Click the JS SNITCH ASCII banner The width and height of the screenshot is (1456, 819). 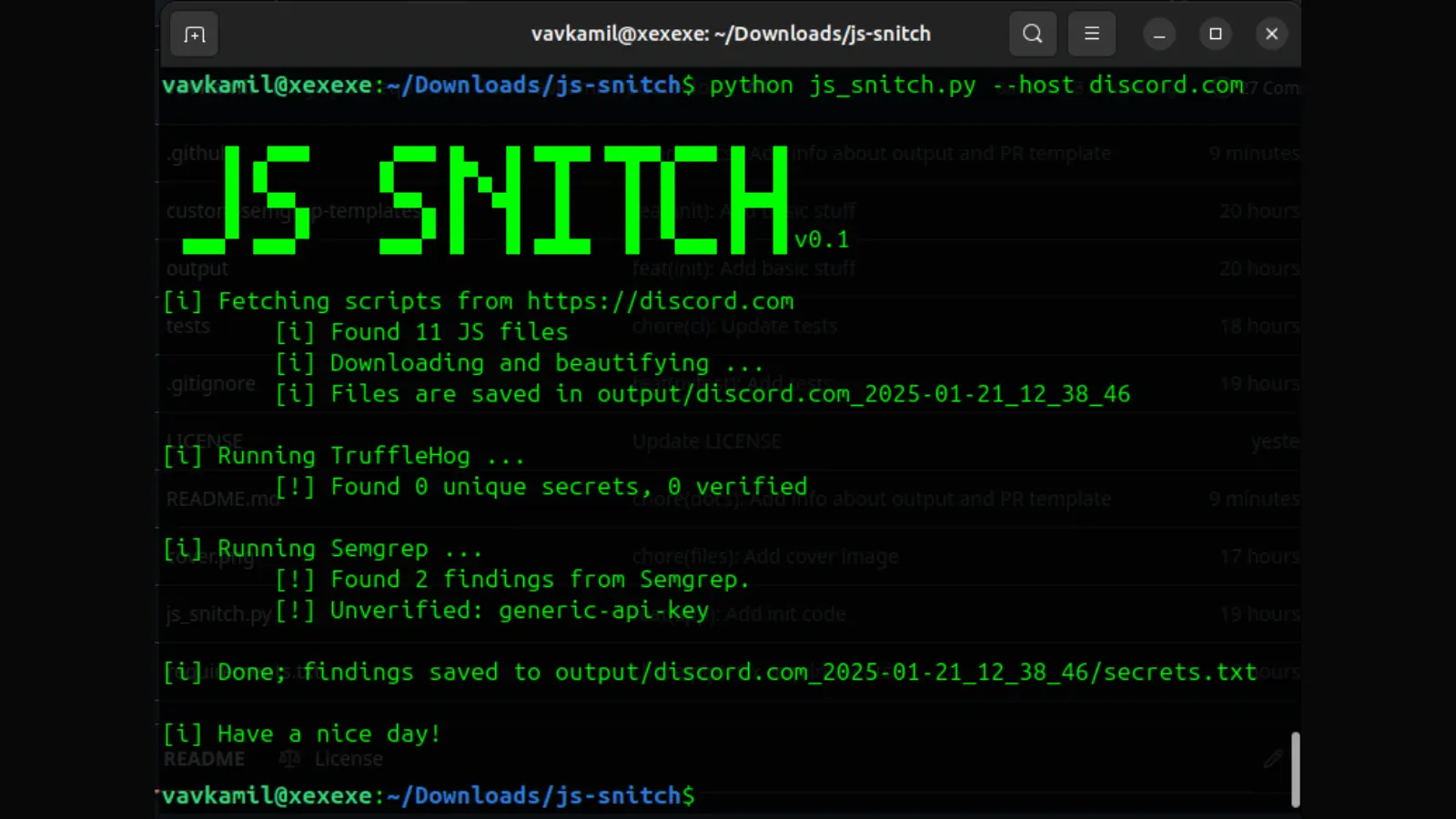(487, 200)
